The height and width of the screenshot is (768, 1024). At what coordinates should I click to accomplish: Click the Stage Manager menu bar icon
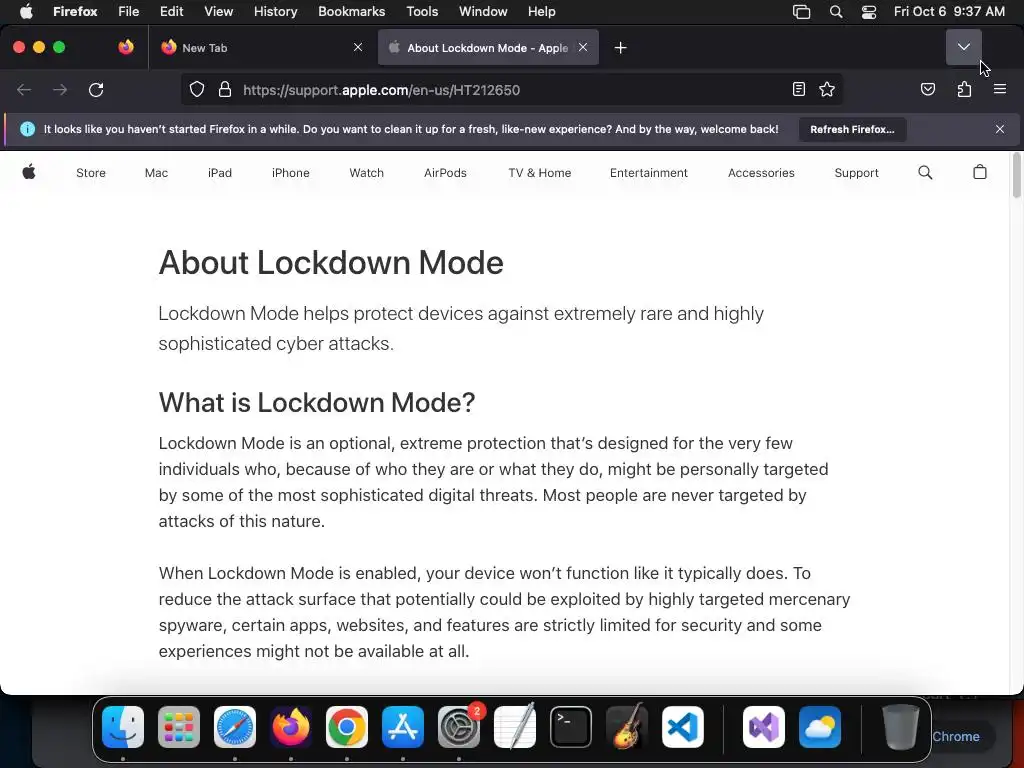pyautogui.click(x=801, y=12)
